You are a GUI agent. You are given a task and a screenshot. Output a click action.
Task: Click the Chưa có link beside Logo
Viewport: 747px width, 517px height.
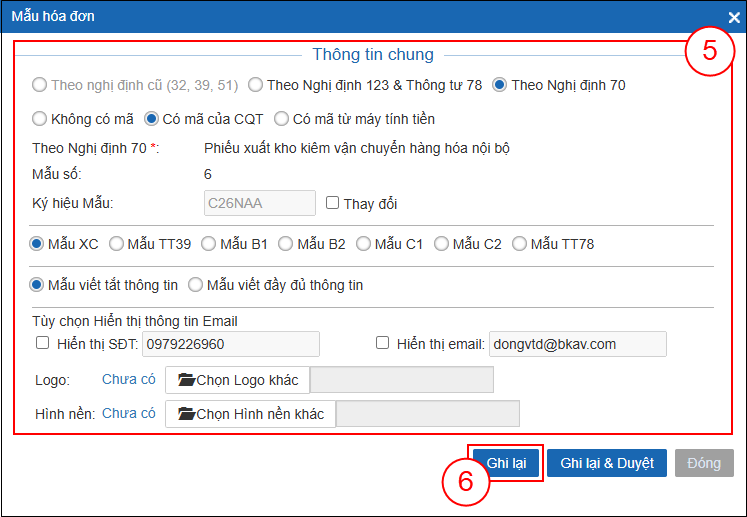pos(129,380)
